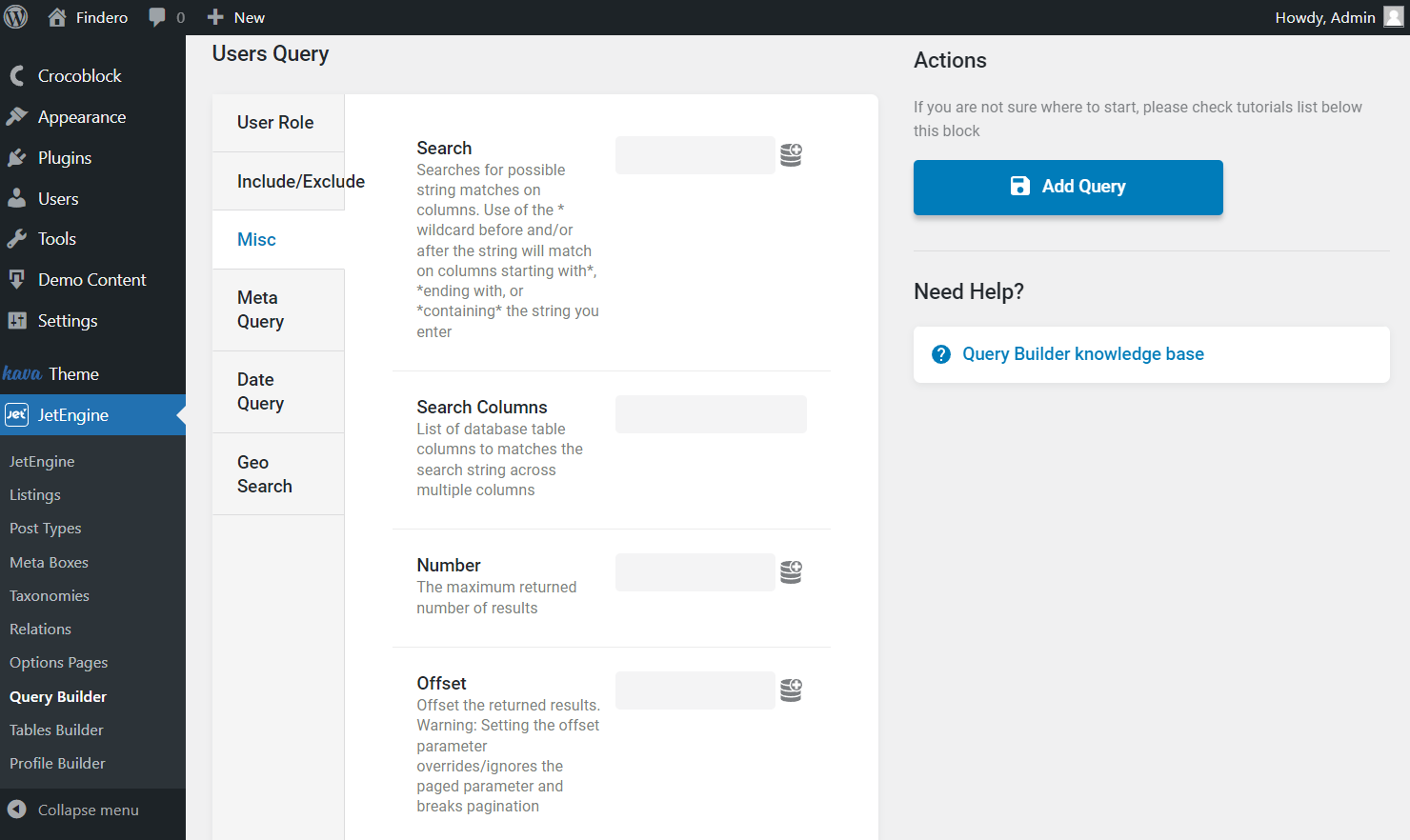1410x840 pixels.
Task: Open the Demo Content menu label
Action: [x=92, y=279]
